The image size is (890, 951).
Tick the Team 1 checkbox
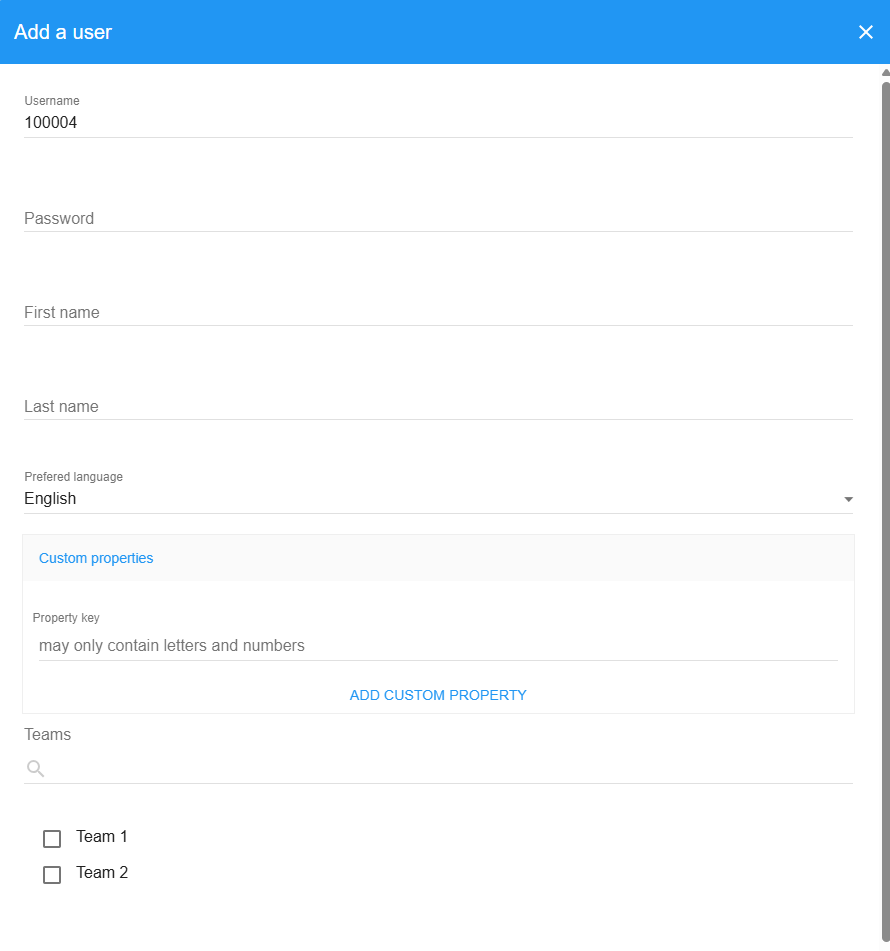coord(52,838)
